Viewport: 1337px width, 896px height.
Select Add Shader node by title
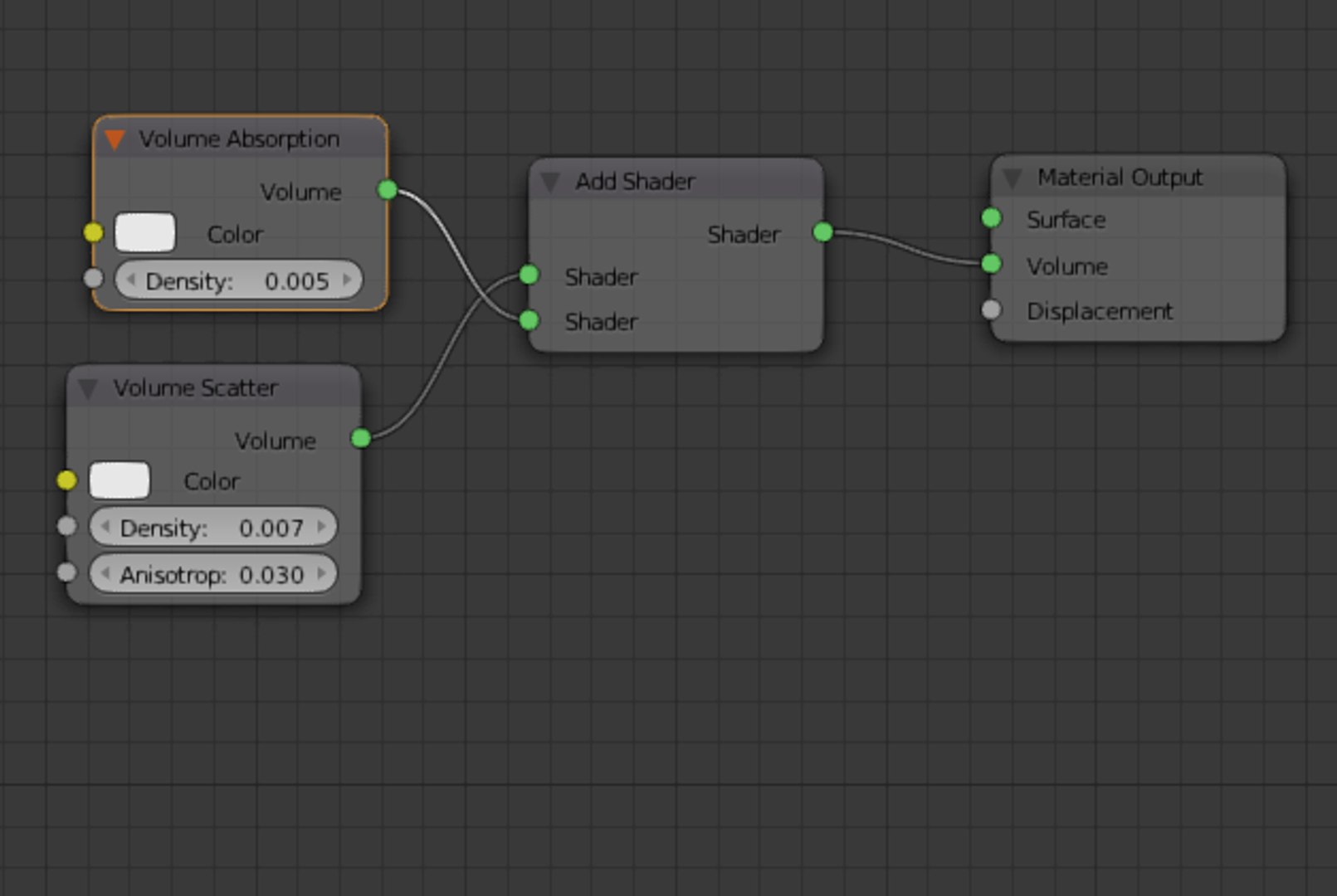tap(636, 181)
